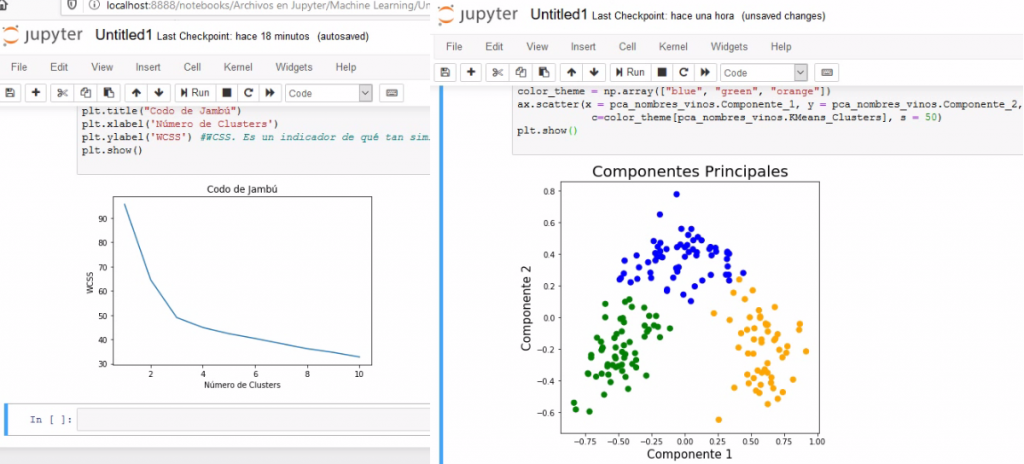Move cell up in right notebook
Viewport: 1024px width, 464px height.
[x=571, y=73]
